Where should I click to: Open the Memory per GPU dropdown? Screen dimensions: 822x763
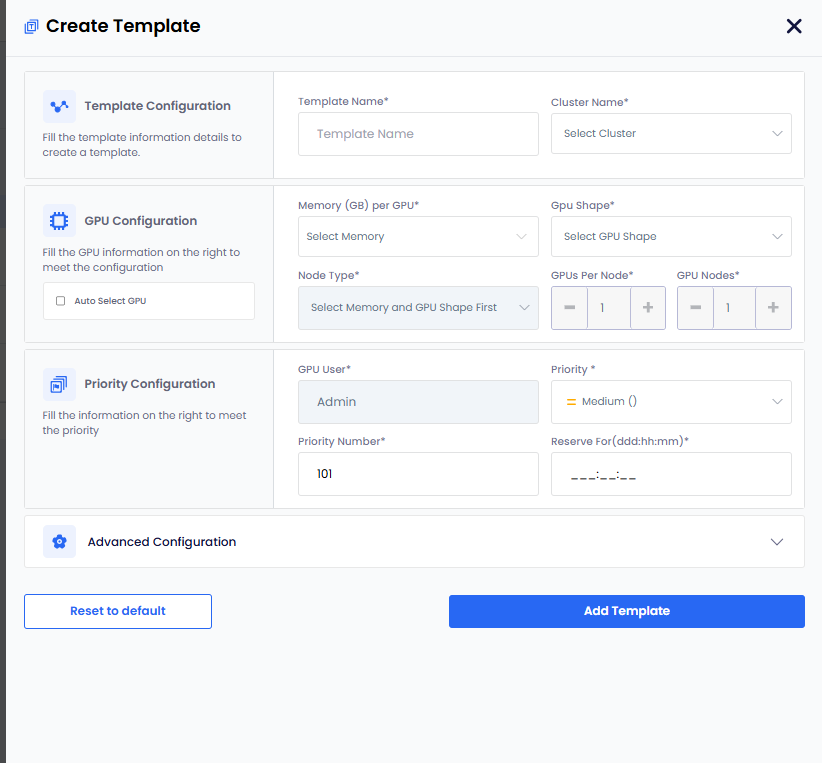(418, 237)
